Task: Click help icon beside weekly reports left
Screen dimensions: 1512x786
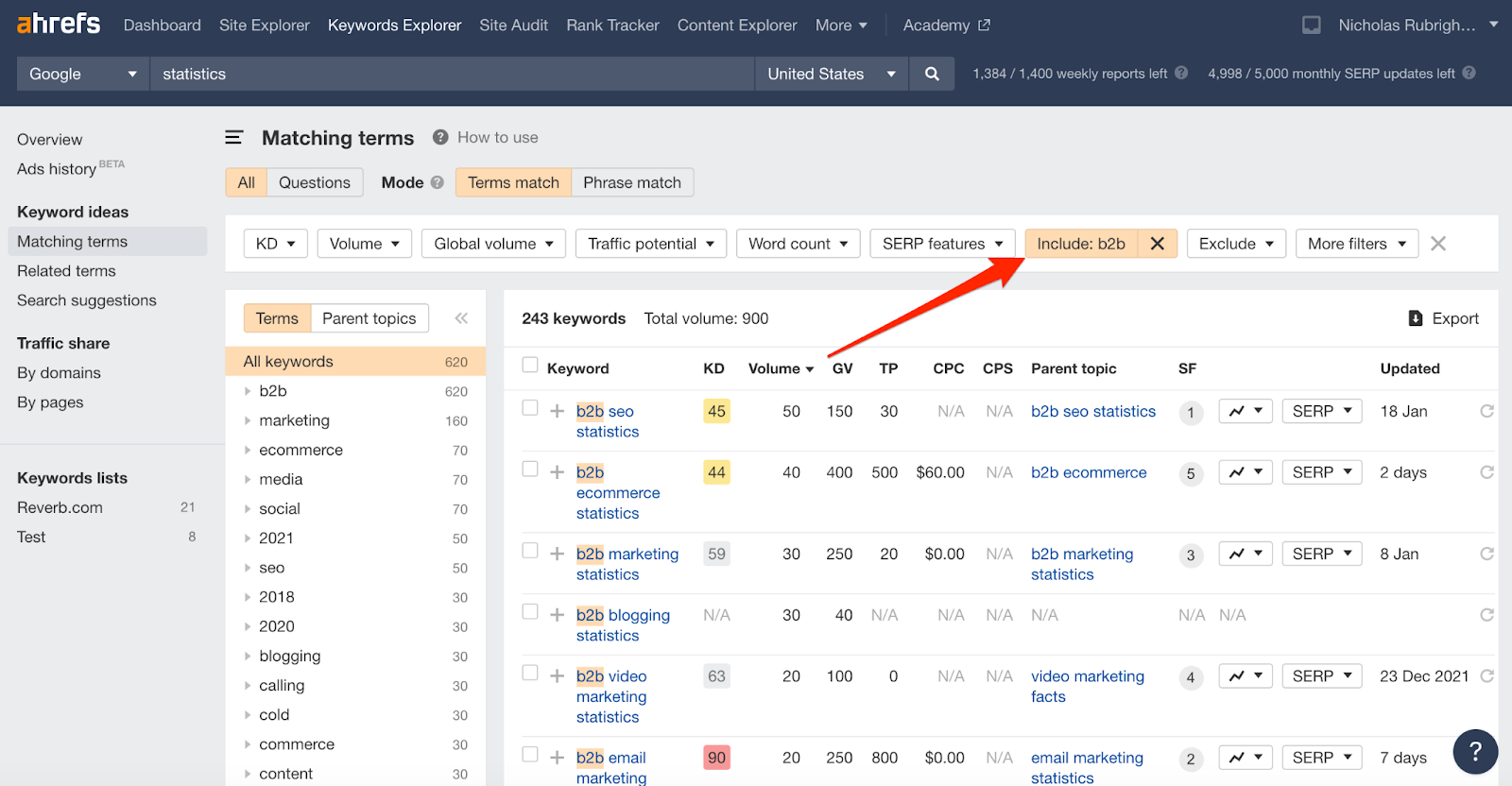Action: click(x=1181, y=73)
